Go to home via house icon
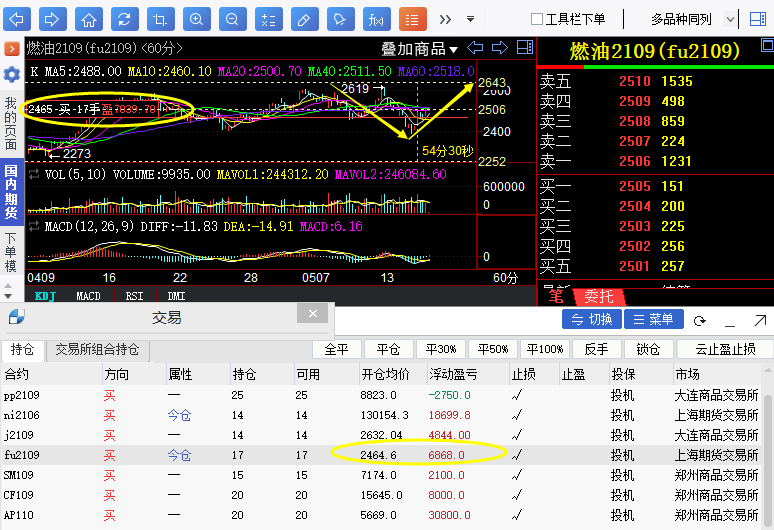The image size is (774, 530). tap(89, 20)
